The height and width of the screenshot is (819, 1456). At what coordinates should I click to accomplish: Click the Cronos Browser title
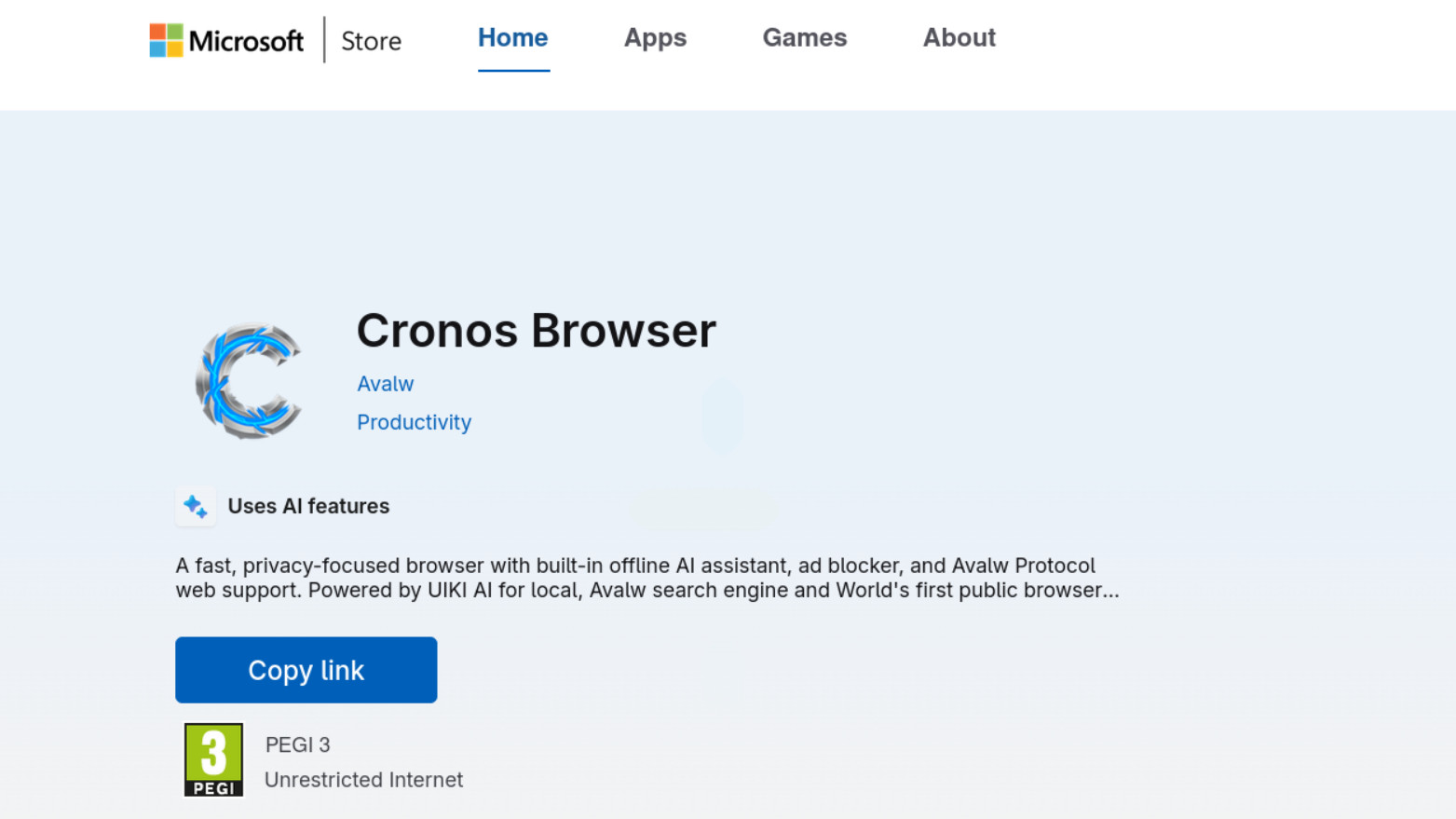coord(537,331)
